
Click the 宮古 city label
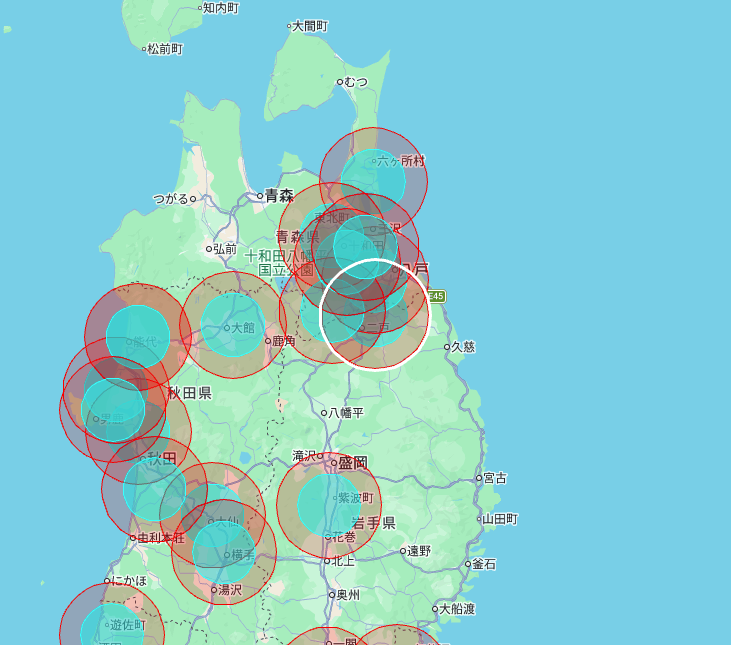pos(495,478)
